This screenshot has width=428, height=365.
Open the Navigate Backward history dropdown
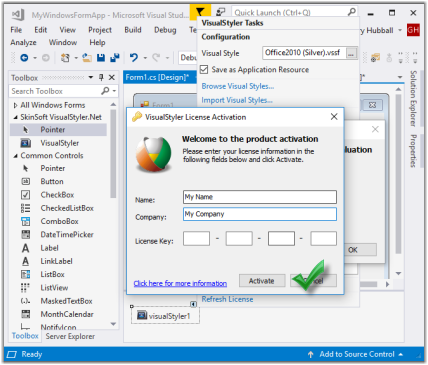coord(35,58)
